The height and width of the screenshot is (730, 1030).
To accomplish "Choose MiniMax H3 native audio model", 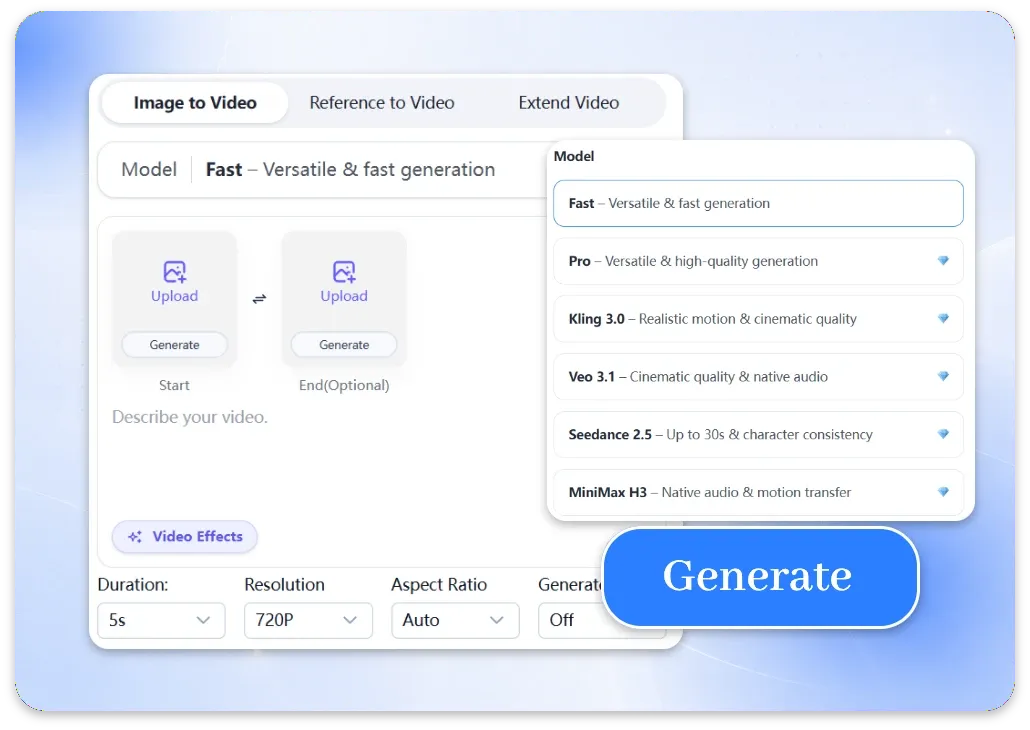I will click(x=758, y=493).
